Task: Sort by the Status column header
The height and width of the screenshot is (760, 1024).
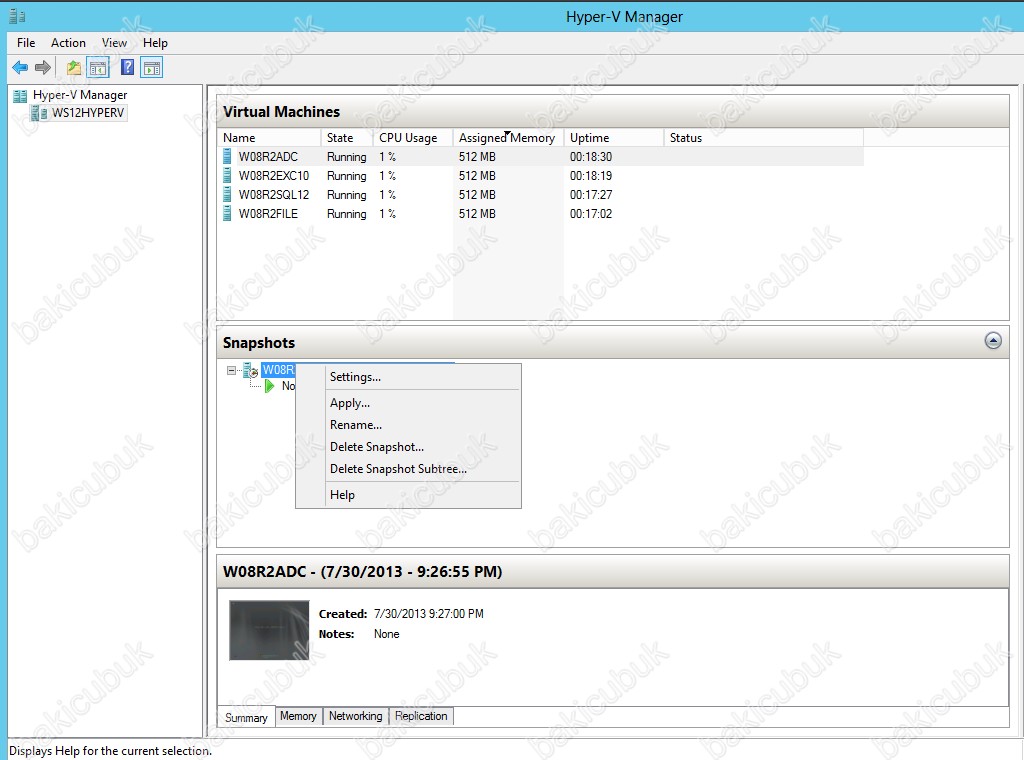Action: (x=763, y=138)
